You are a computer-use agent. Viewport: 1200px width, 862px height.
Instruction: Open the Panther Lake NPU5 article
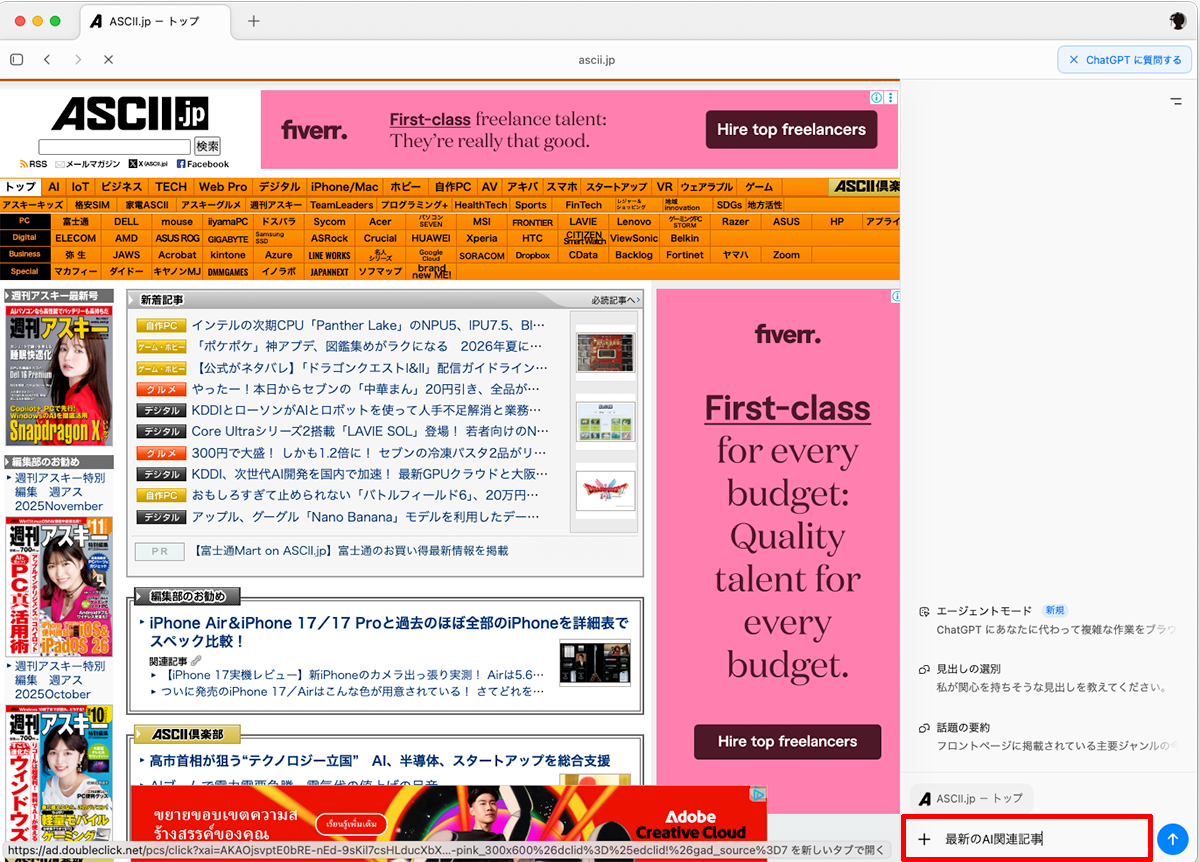[369, 325]
